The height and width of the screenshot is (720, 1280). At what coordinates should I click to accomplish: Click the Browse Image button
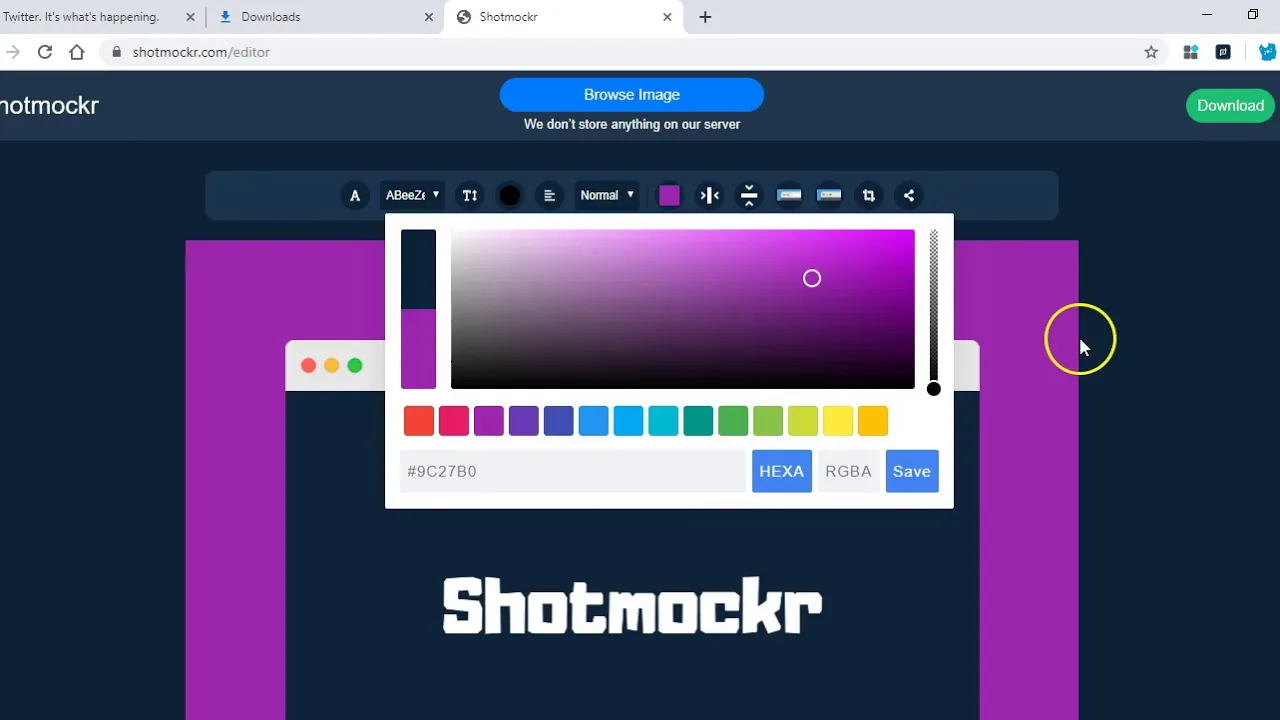pos(632,95)
